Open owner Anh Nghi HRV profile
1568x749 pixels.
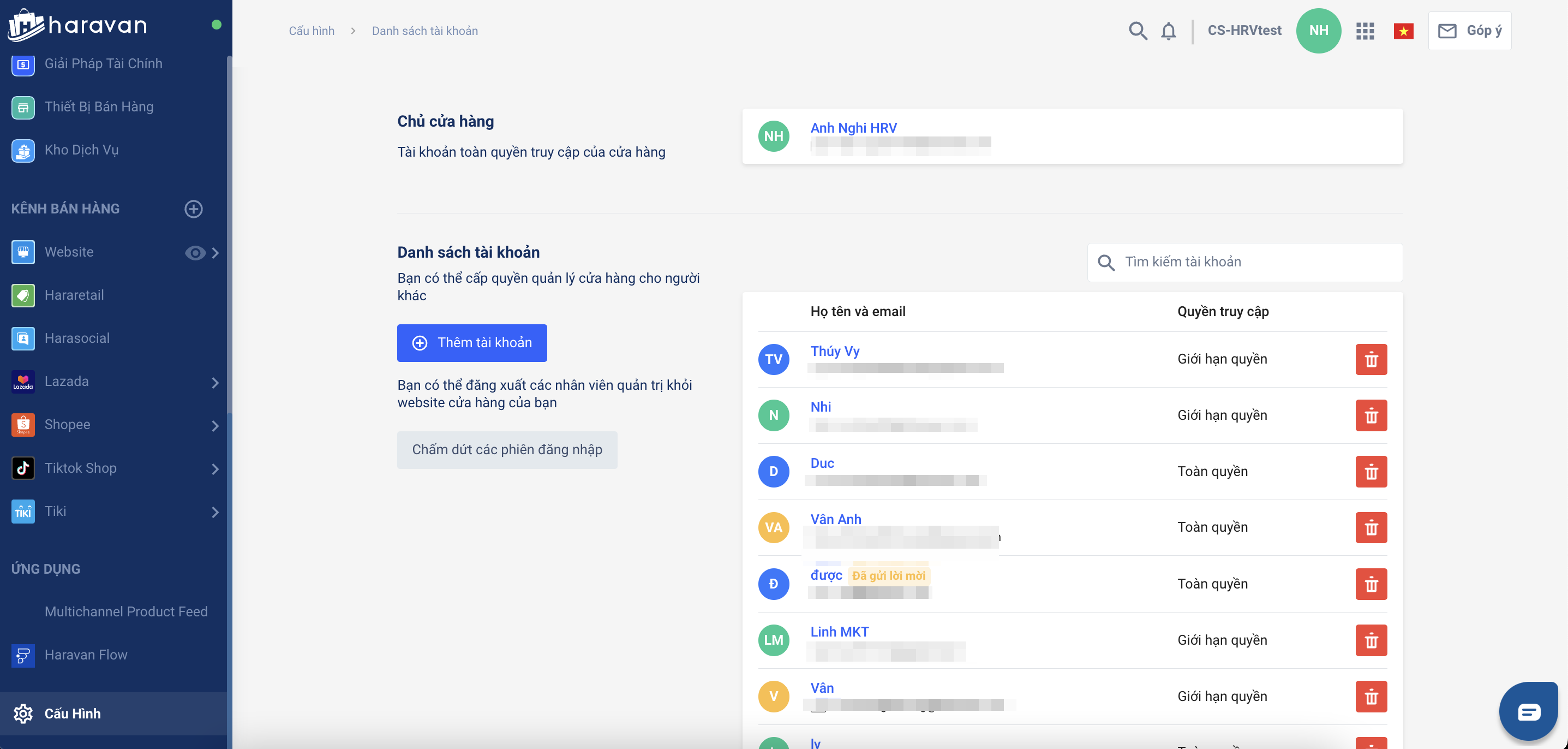click(853, 128)
